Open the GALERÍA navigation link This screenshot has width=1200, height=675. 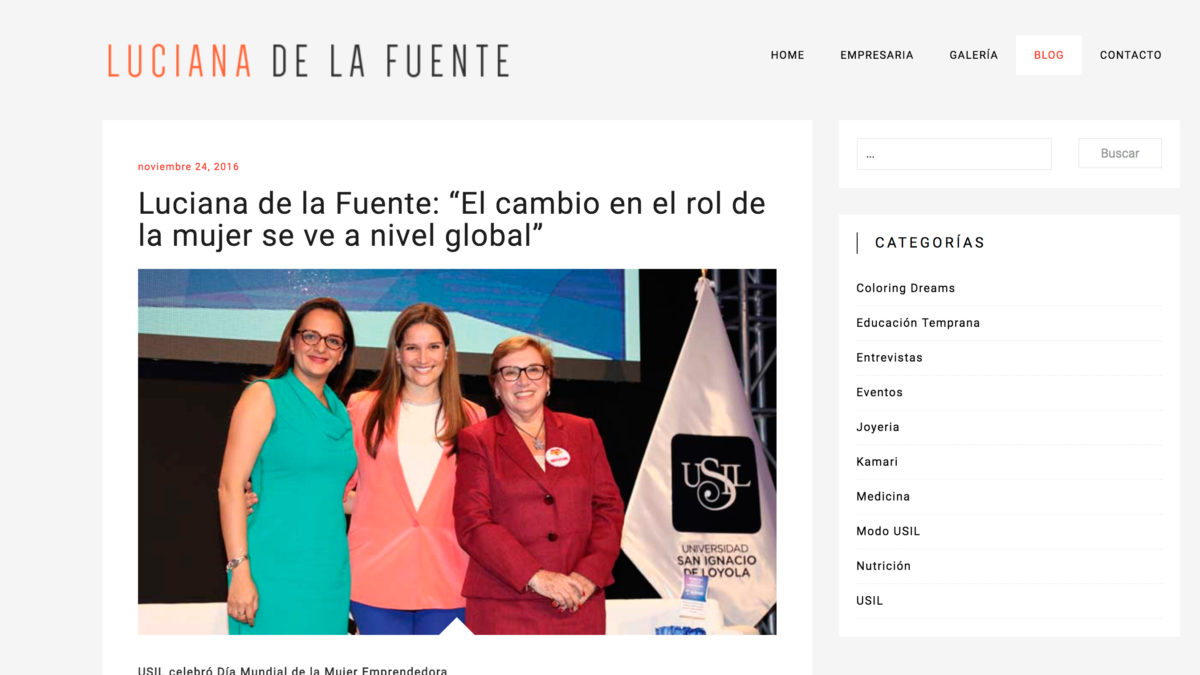(x=974, y=55)
